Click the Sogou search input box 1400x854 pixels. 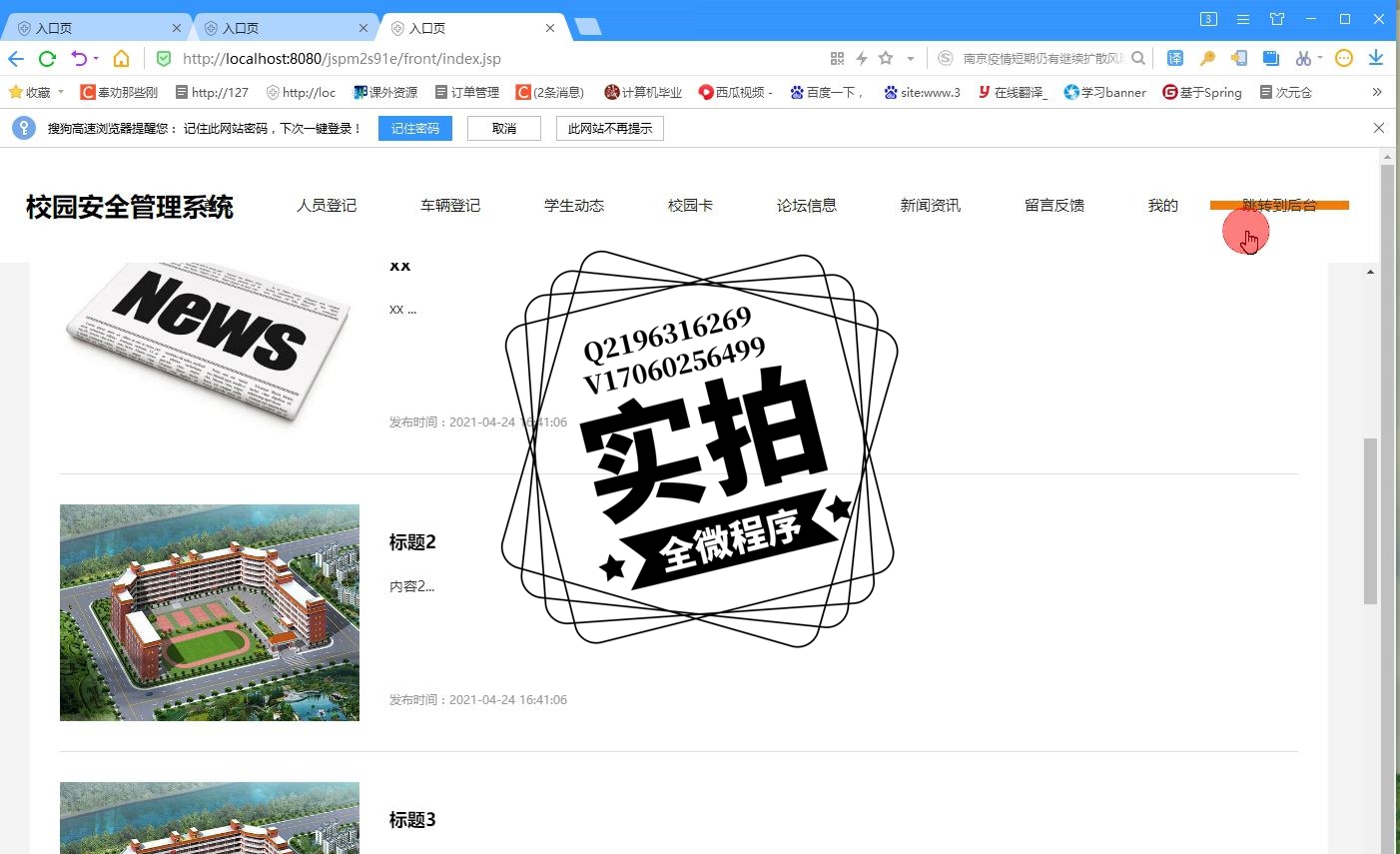pos(1044,58)
